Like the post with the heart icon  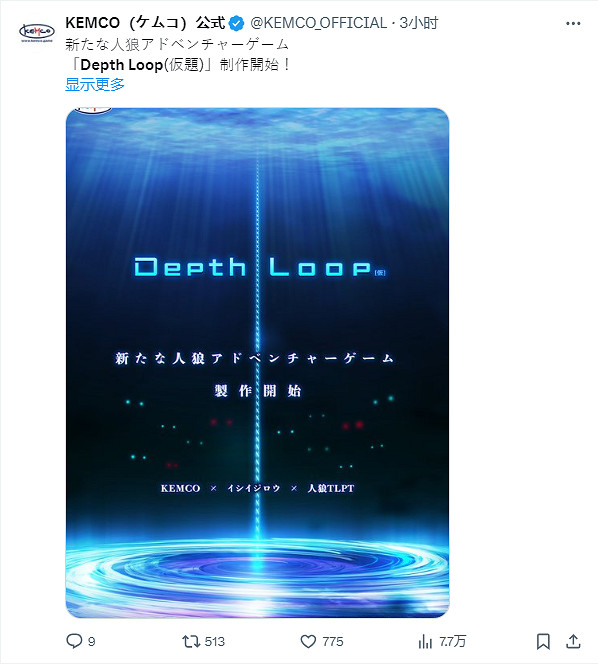pos(308,642)
